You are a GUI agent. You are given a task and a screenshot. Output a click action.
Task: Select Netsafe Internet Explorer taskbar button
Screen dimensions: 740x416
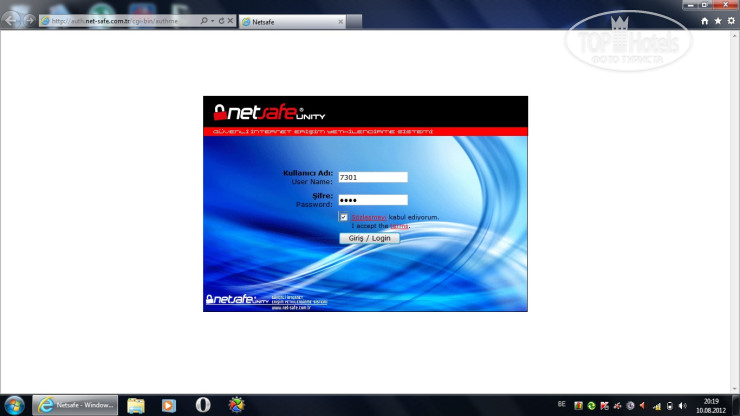point(75,405)
